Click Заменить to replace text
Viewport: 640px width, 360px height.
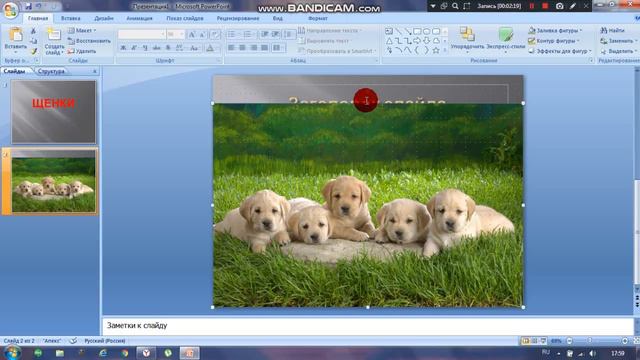618,41
